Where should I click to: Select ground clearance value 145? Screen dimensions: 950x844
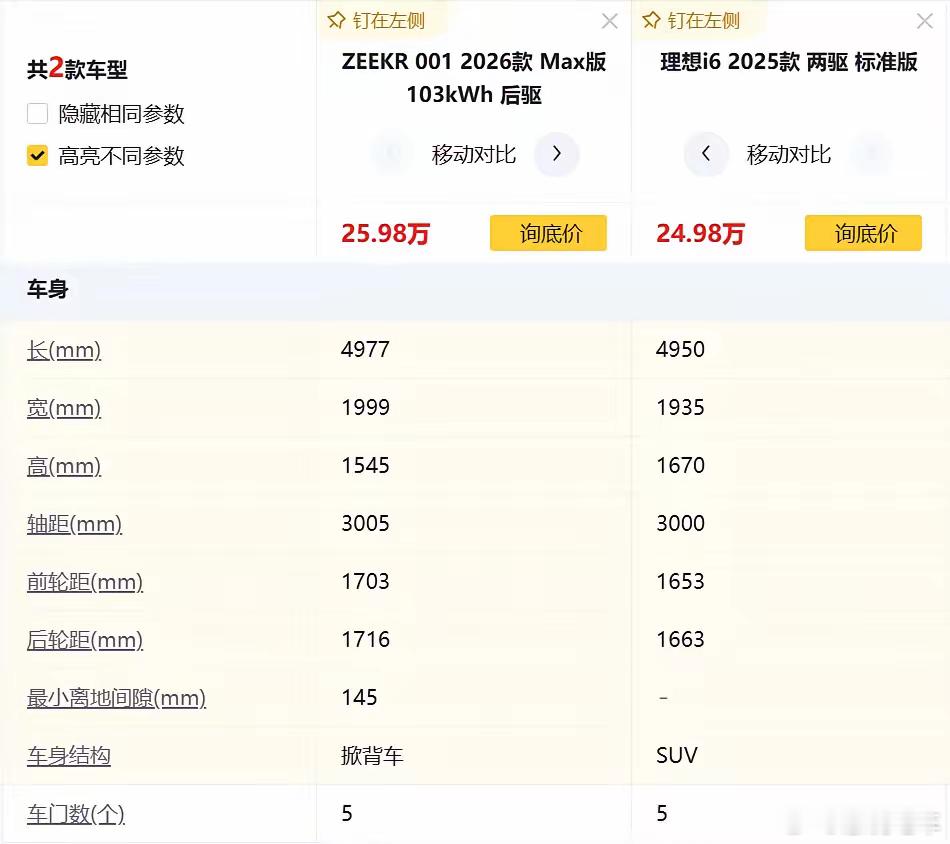click(x=359, y=697)
